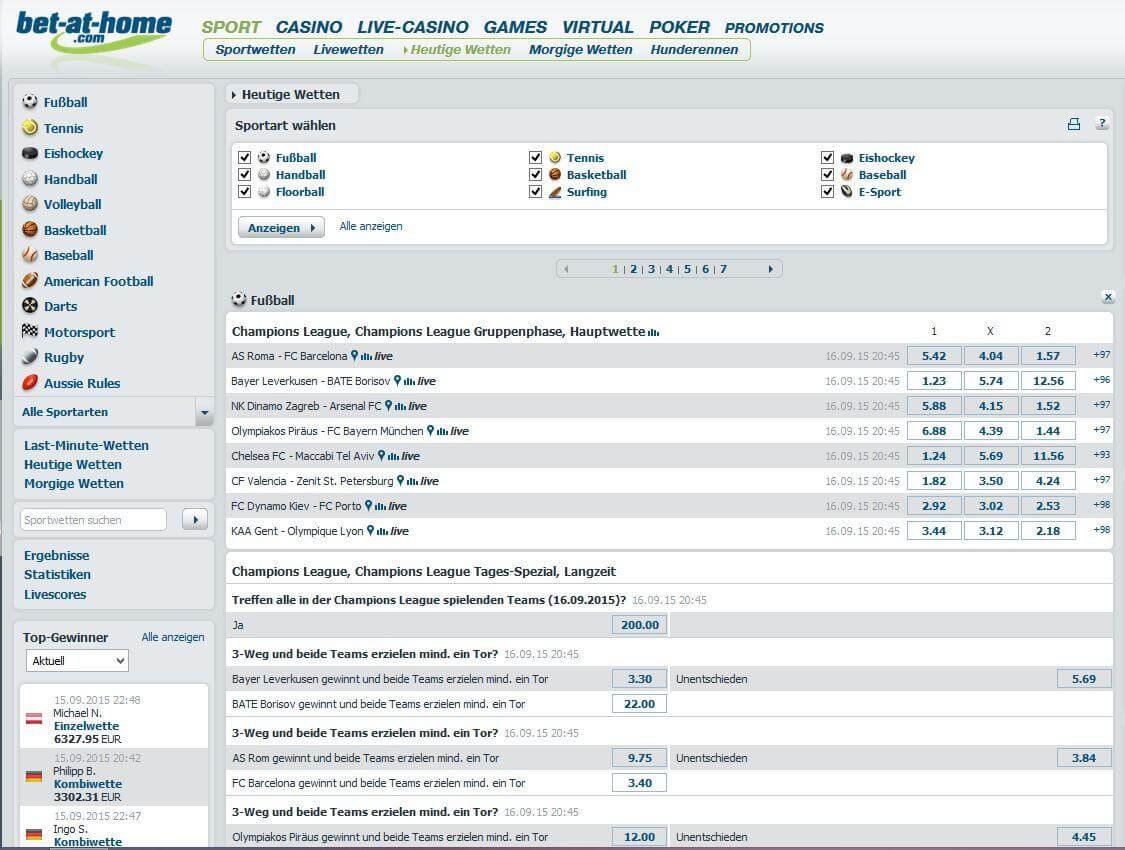The width and height of the screenshot is (1125, 850).
Task: Click the American Football icon in sidebar
Action: pyautogui.click(x=29, y=280)
